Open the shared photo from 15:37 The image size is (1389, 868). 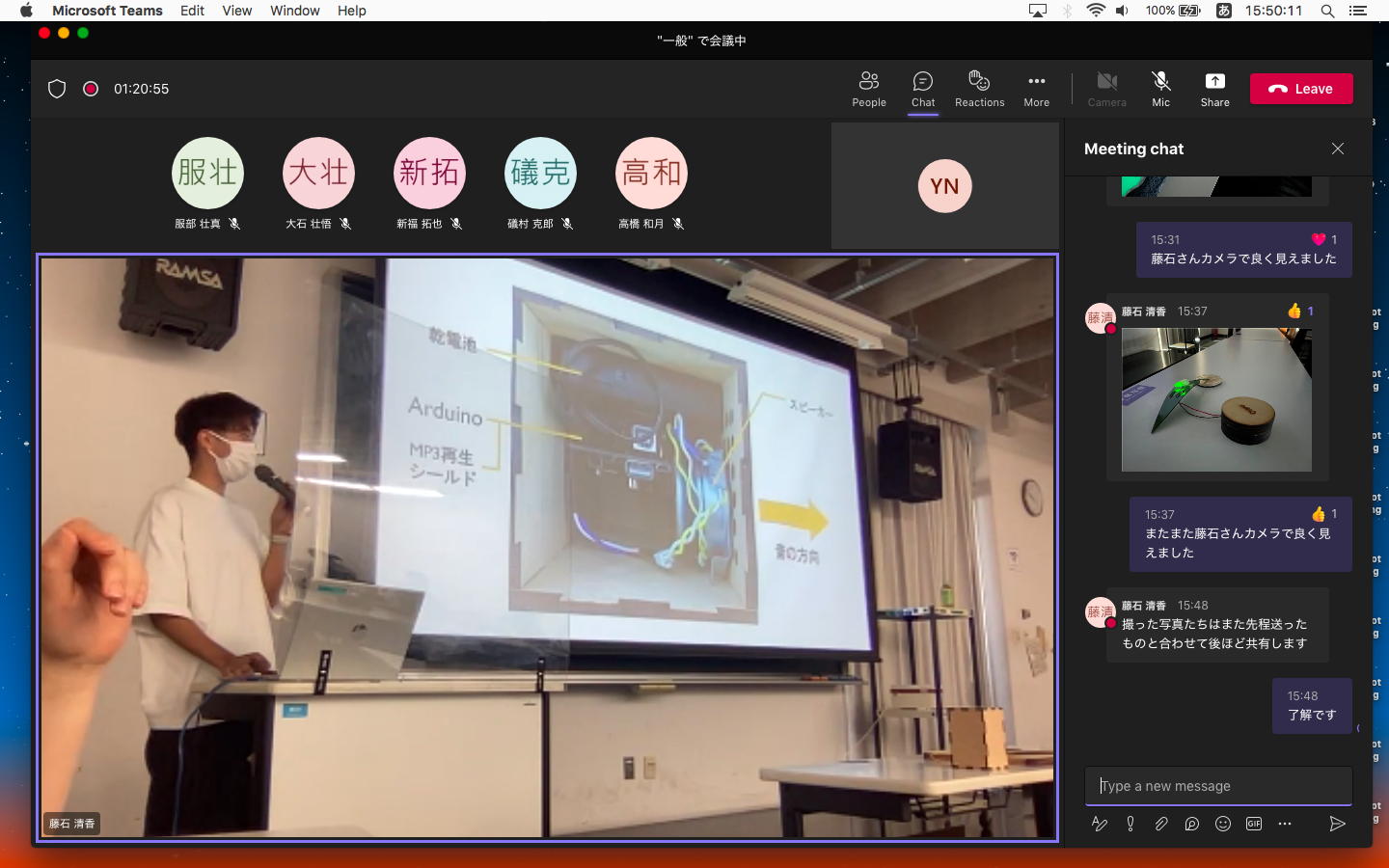pyautogui.click(x=1216, y=399)
